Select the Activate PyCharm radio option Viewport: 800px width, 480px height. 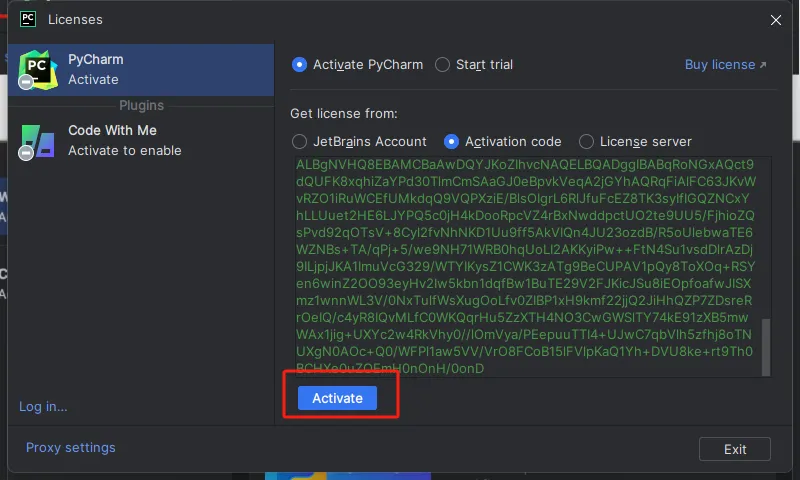(299, 65)
